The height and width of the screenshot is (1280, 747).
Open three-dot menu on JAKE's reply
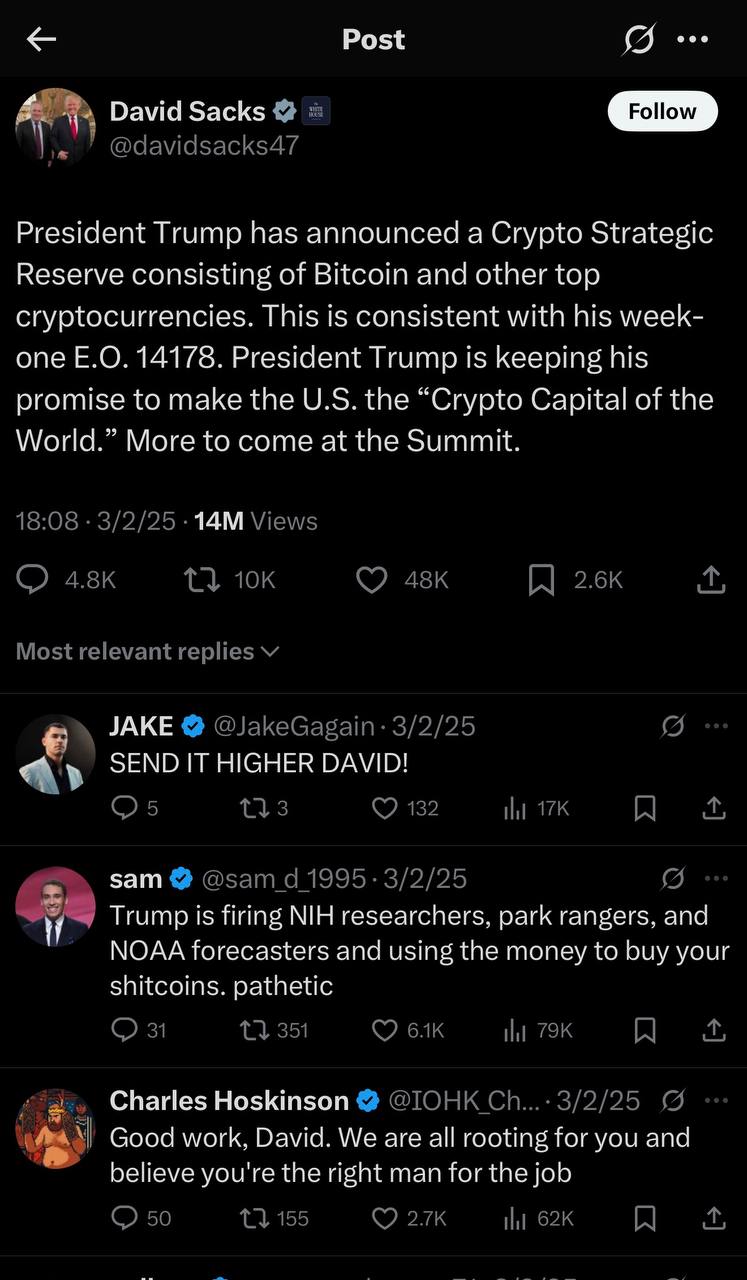coord(716,726)
